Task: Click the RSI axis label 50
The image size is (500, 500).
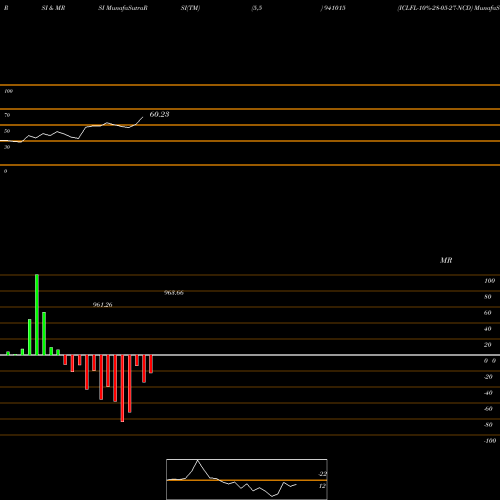Action: pos(7,131)
